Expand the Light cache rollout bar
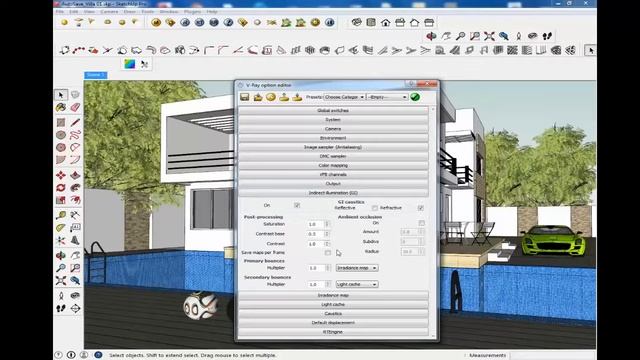Image resolution: width=640 pixels, height=360 pixels. coord(333,304)
